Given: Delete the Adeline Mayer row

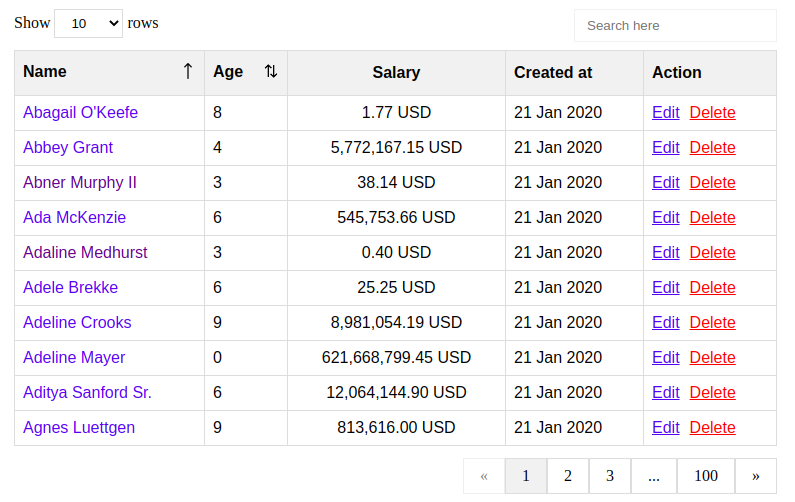Looking at the screenshot, I should pos(712,358).
